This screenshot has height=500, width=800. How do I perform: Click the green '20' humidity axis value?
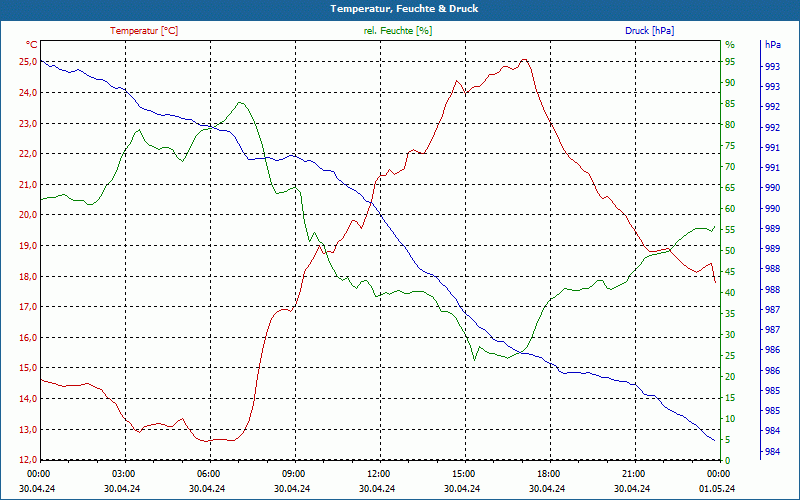coord(730,377)
